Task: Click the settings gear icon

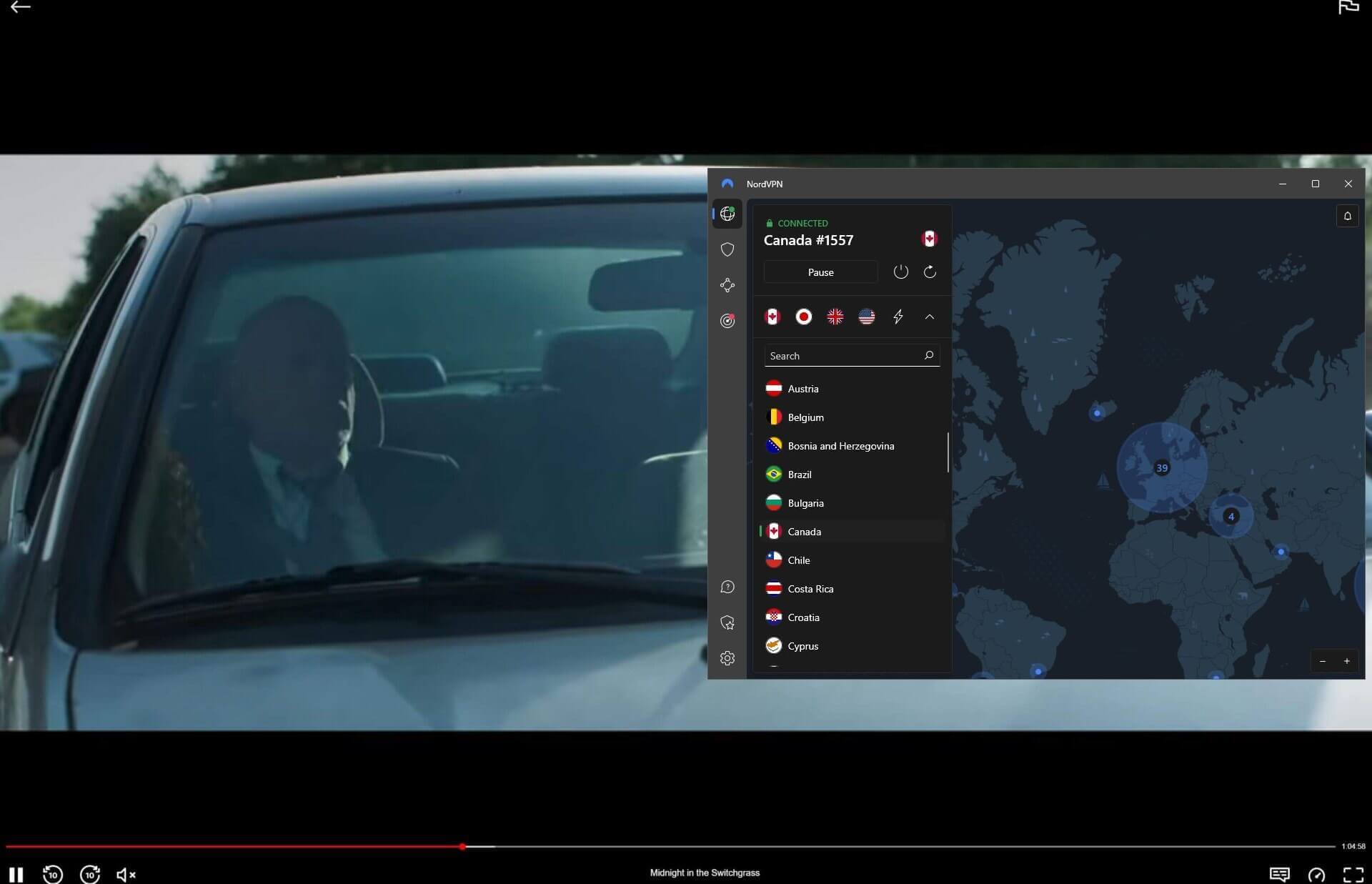Action: (x=727, y=657)
